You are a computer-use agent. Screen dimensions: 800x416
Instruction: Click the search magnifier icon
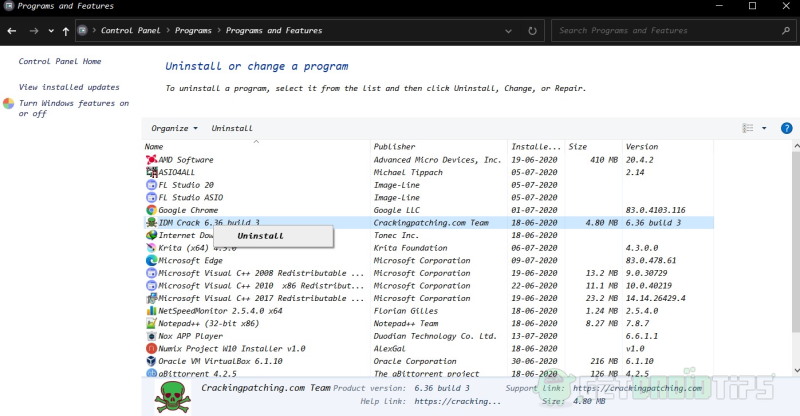(x=786, y=31)
